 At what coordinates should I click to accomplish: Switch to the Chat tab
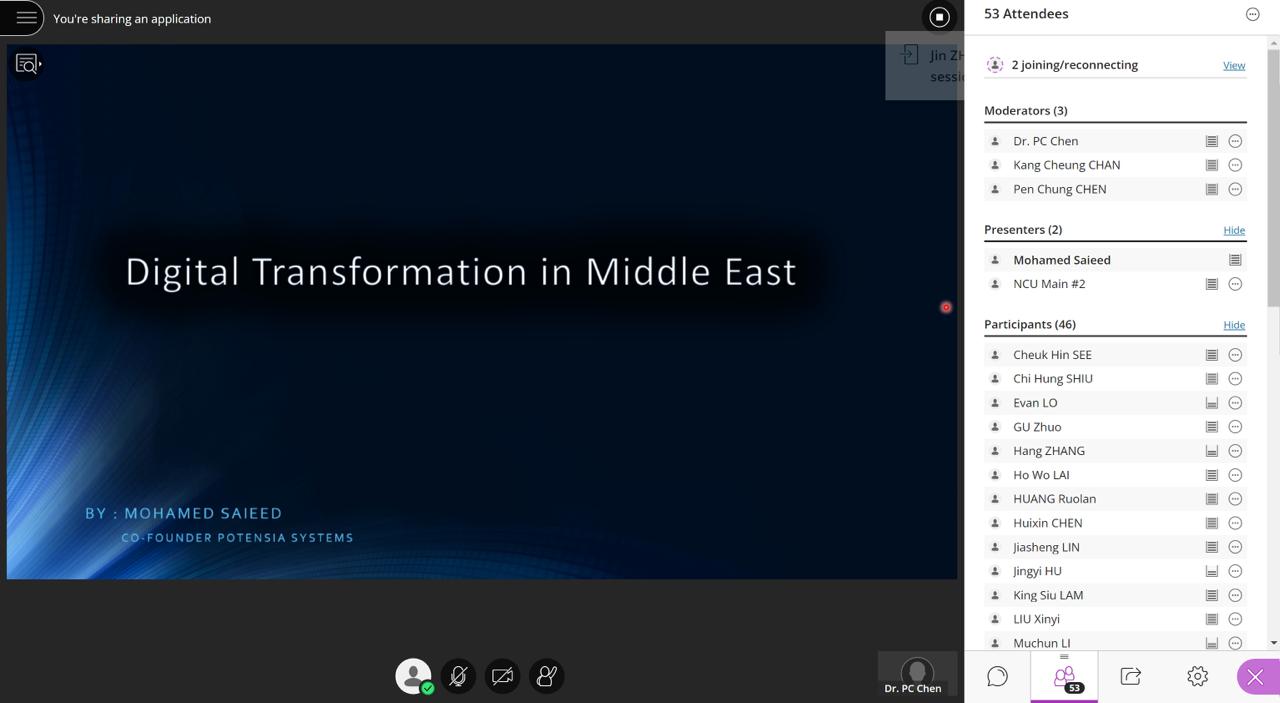click(x=997, y=677)
